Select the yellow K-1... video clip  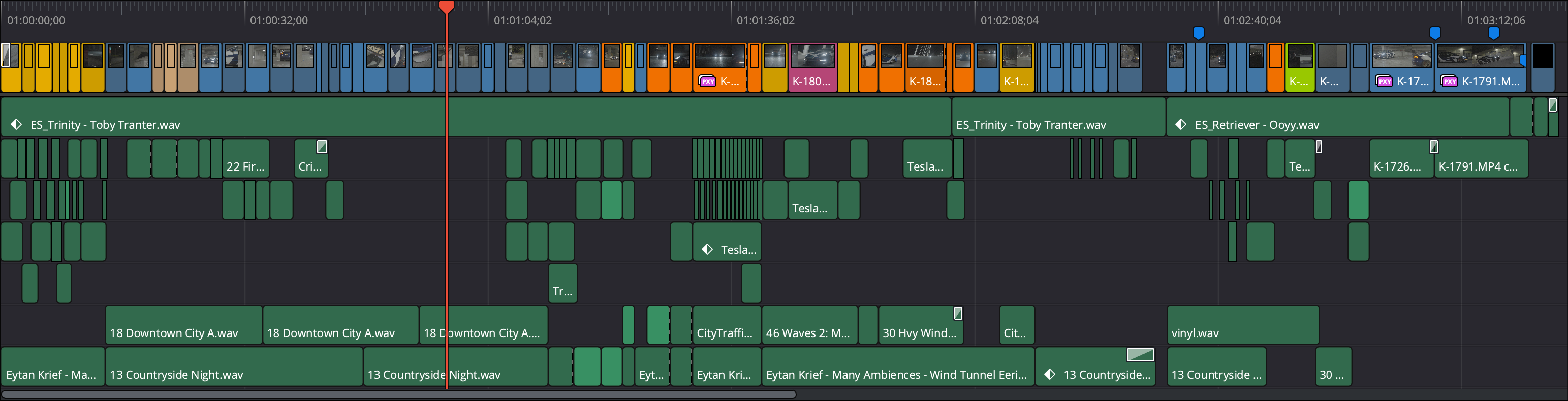tap(1017, 68)
